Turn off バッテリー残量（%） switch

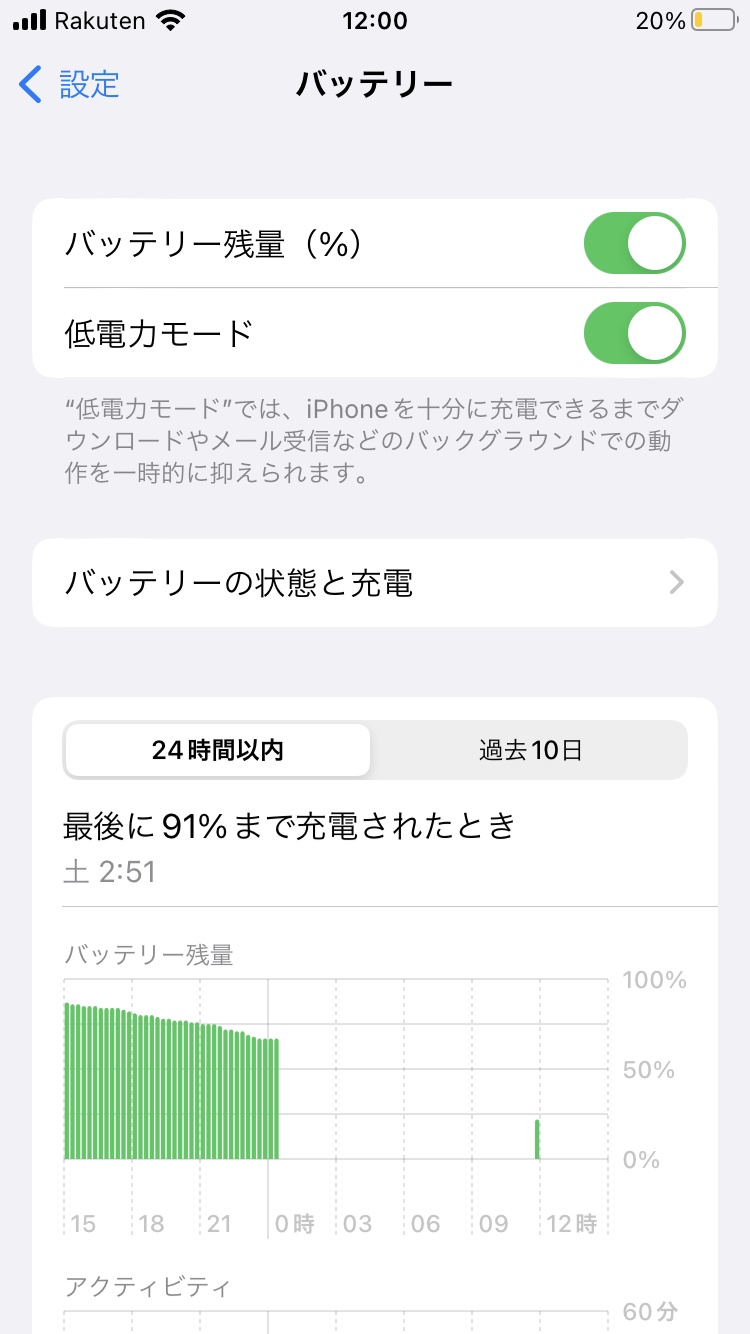[x=634, y=243]
